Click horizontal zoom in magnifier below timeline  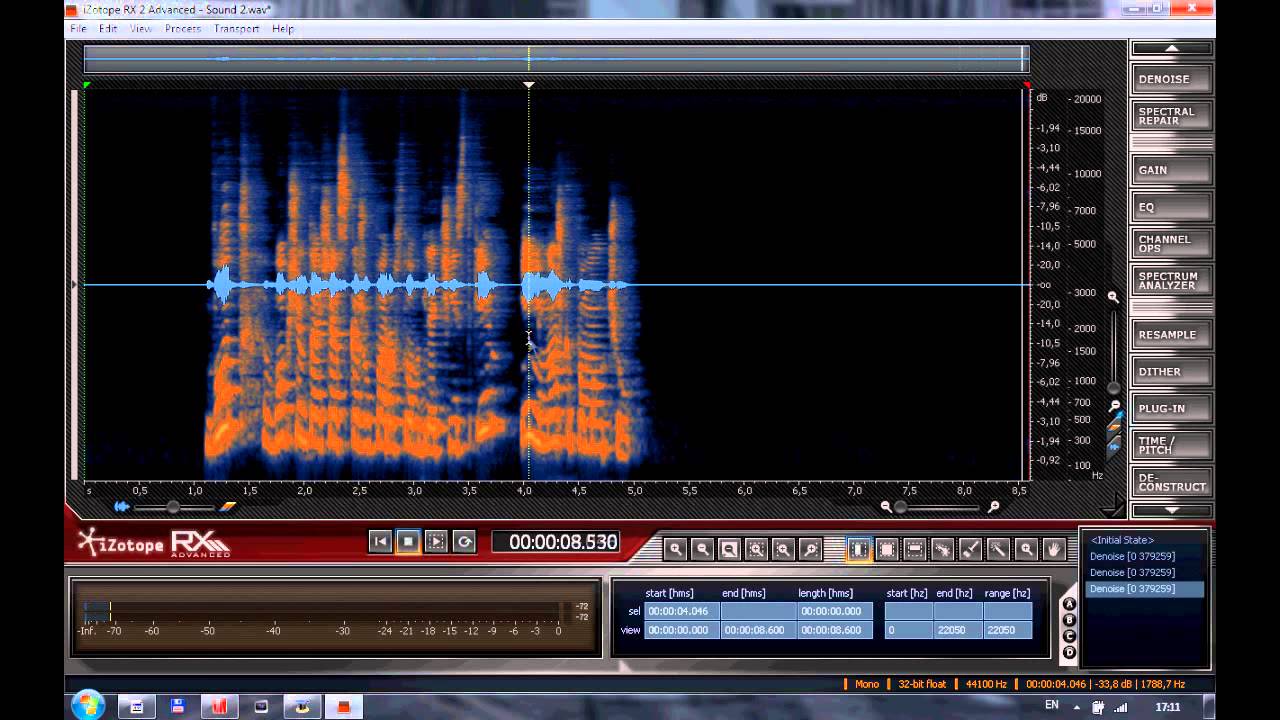tap(994, 507)
